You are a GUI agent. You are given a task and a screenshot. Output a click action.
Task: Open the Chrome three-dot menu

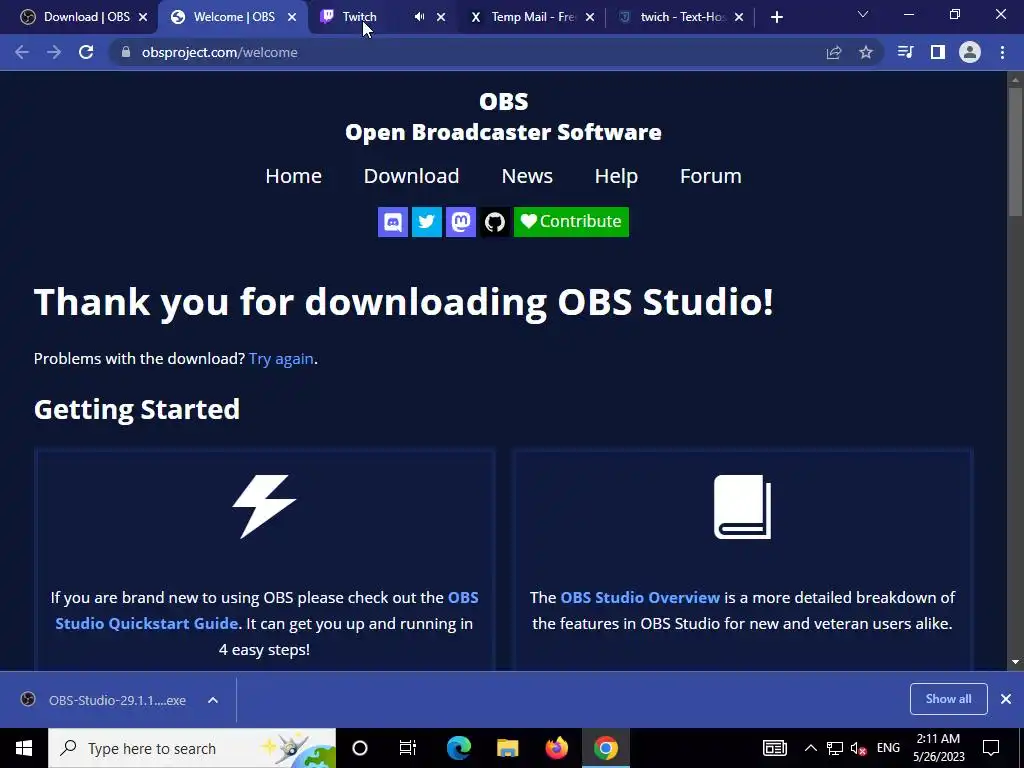coord(1002,52)
